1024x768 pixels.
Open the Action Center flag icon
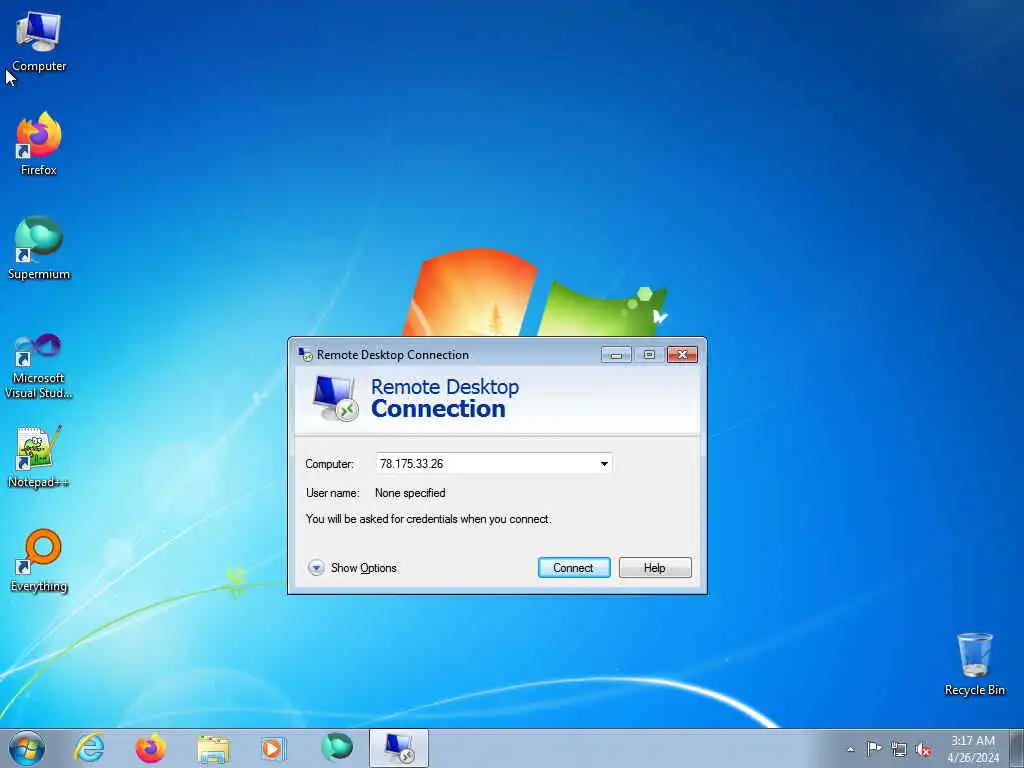[874, 748]
